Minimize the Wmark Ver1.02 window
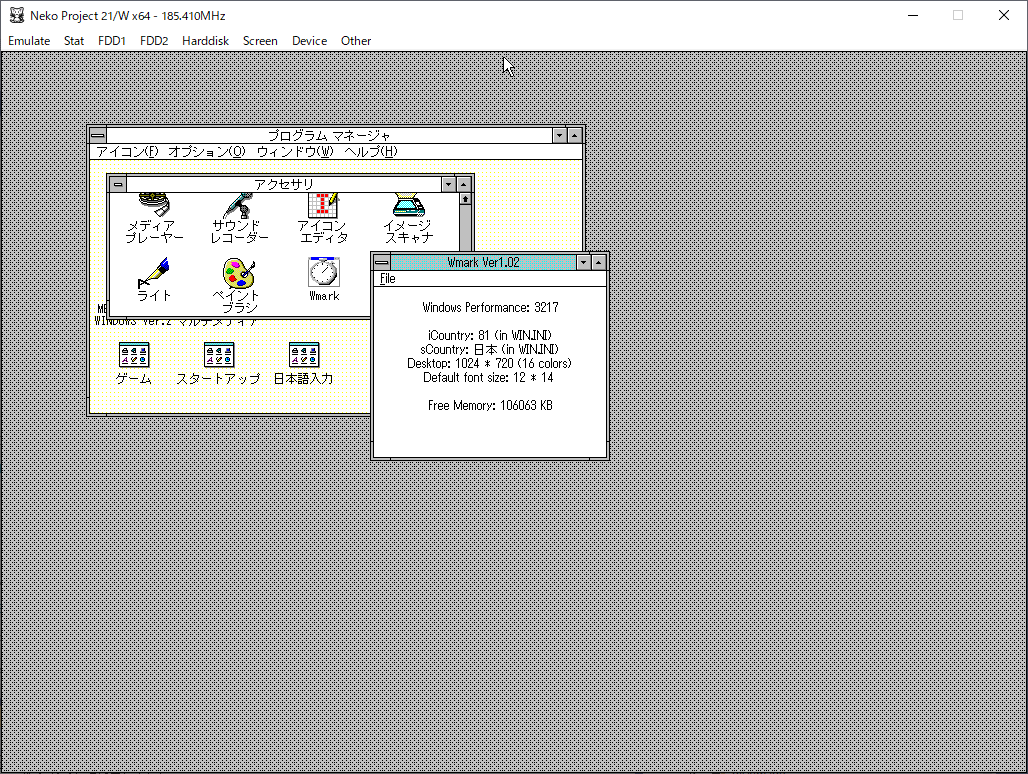The image size is (1028, 774). click(583, 262)
